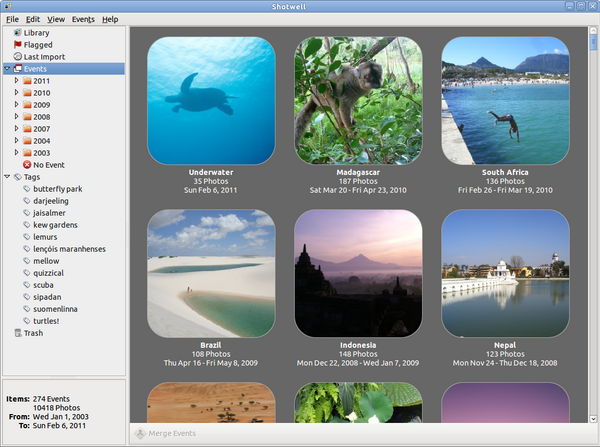Open the Madagascar event thumbnail

coord(358,101)
